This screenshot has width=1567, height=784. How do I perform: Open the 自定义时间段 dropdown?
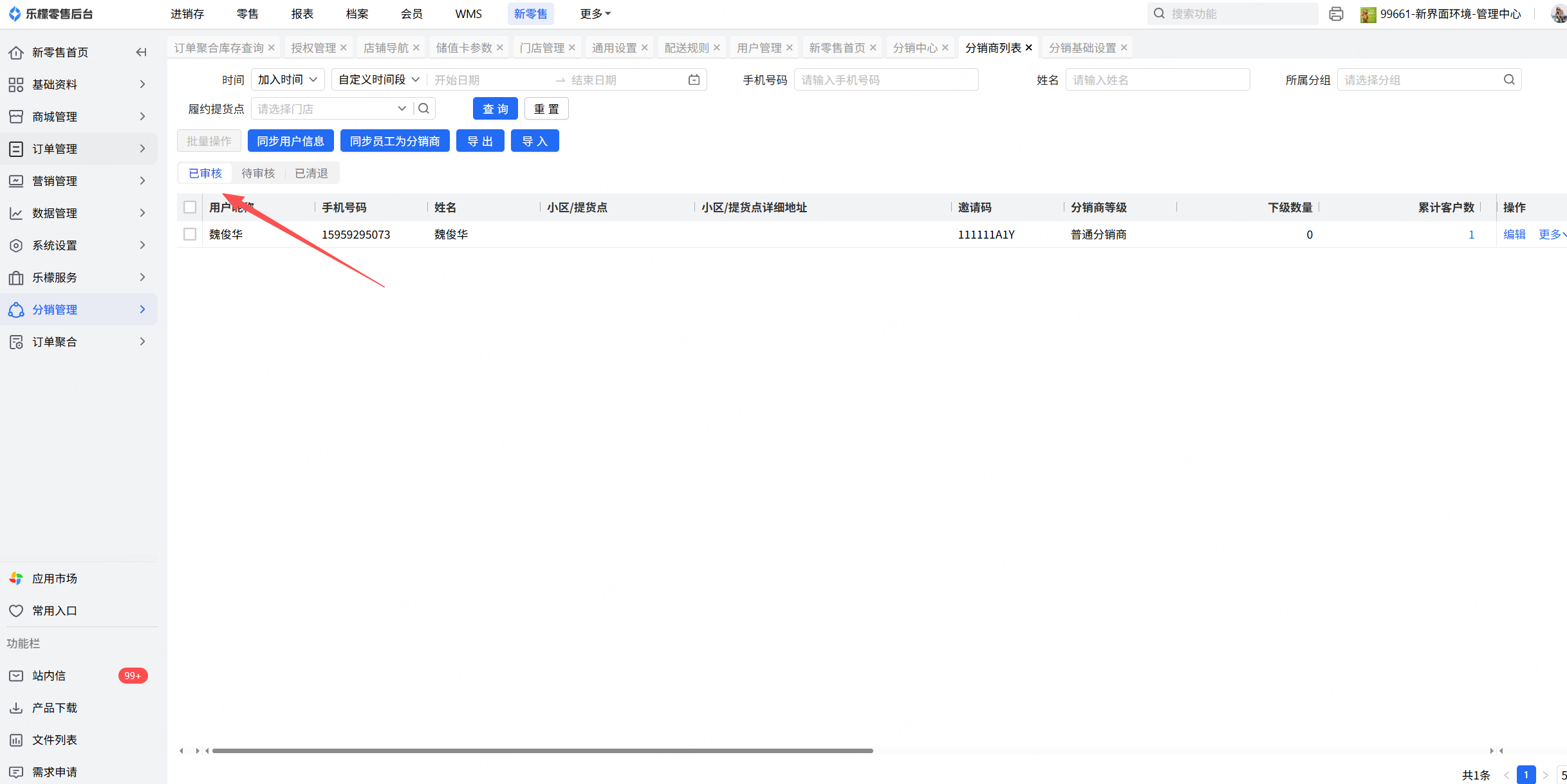[379, 80]
